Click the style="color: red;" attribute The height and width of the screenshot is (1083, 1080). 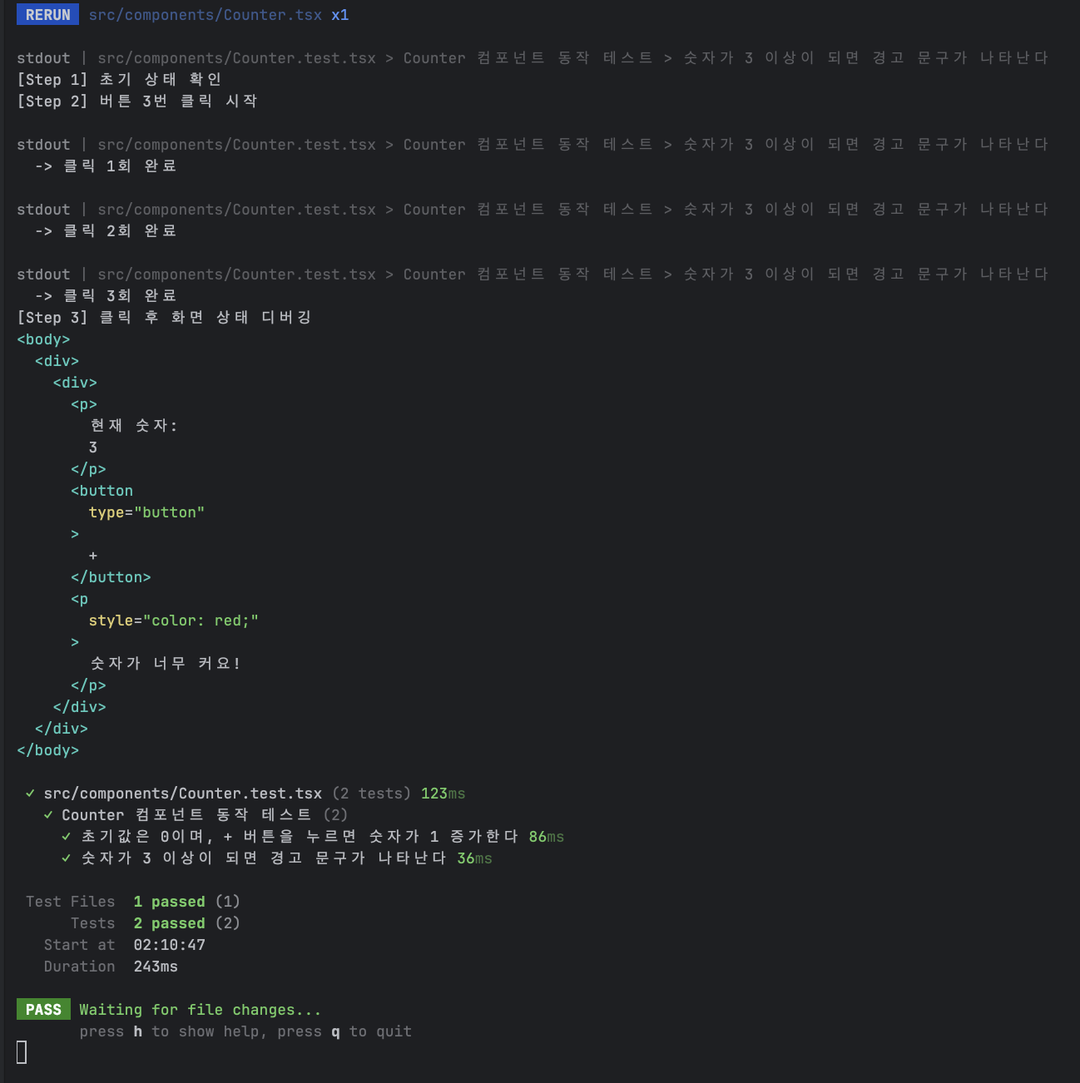173,621
